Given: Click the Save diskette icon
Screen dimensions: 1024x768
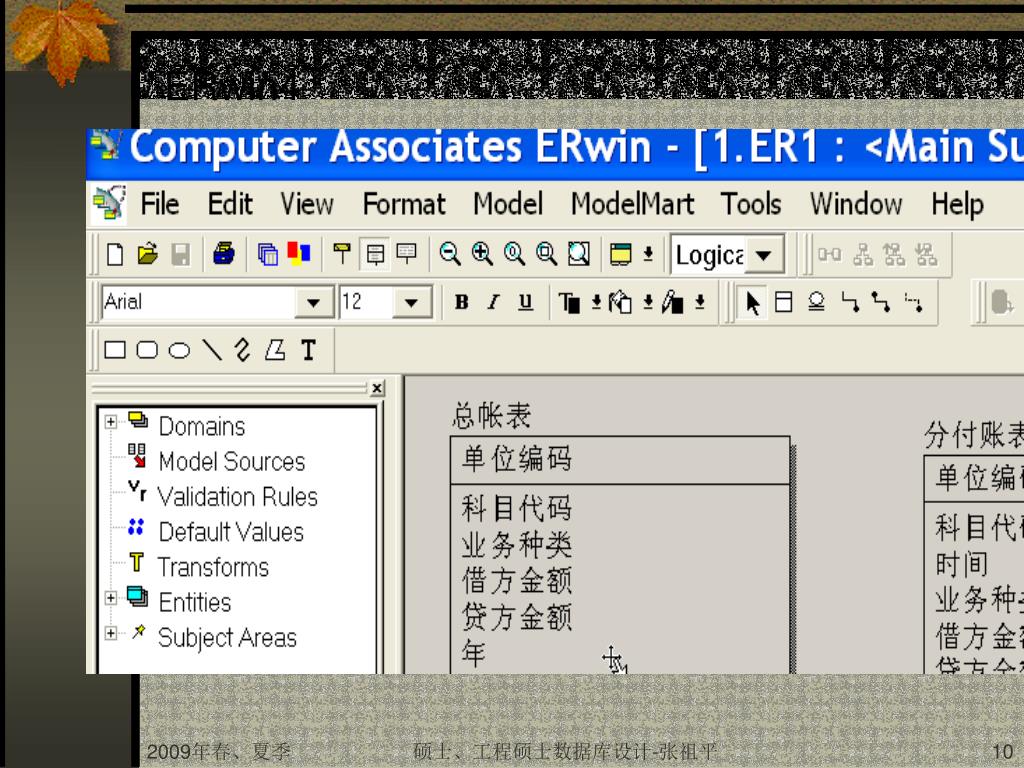Looking at the screenshot, I should (x=181, y=254).
